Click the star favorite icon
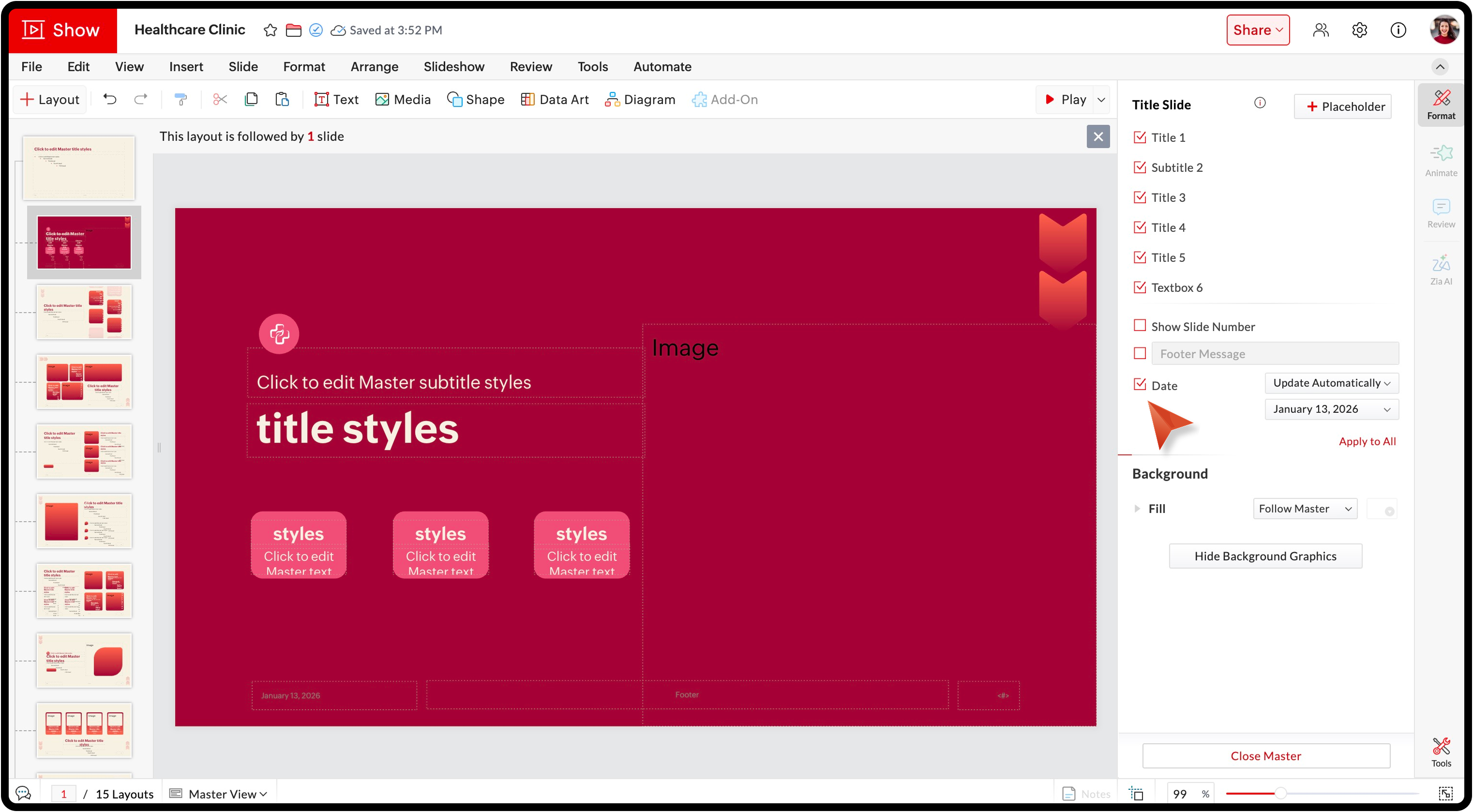1473x812 pixels. [x=270, y=30]
